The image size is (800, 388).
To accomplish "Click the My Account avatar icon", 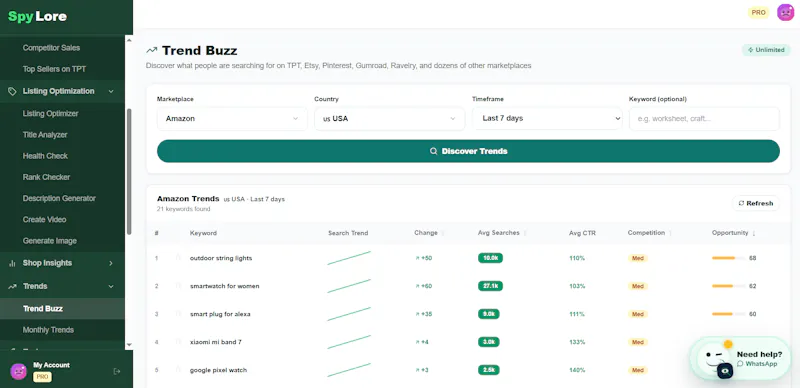I will coord(18,371).
